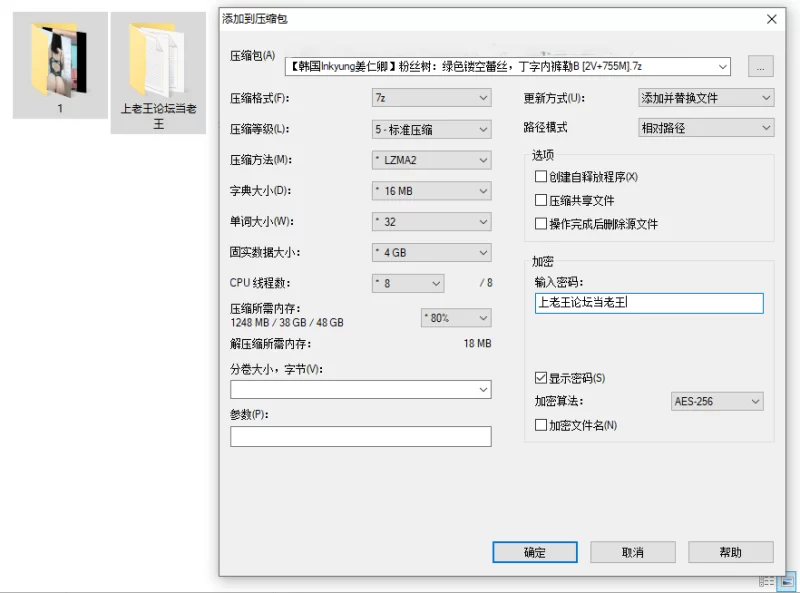This screenshot has height=593, width=800.
Task: Open 更新方式 dropdown
Action: (x=706, y=98)
